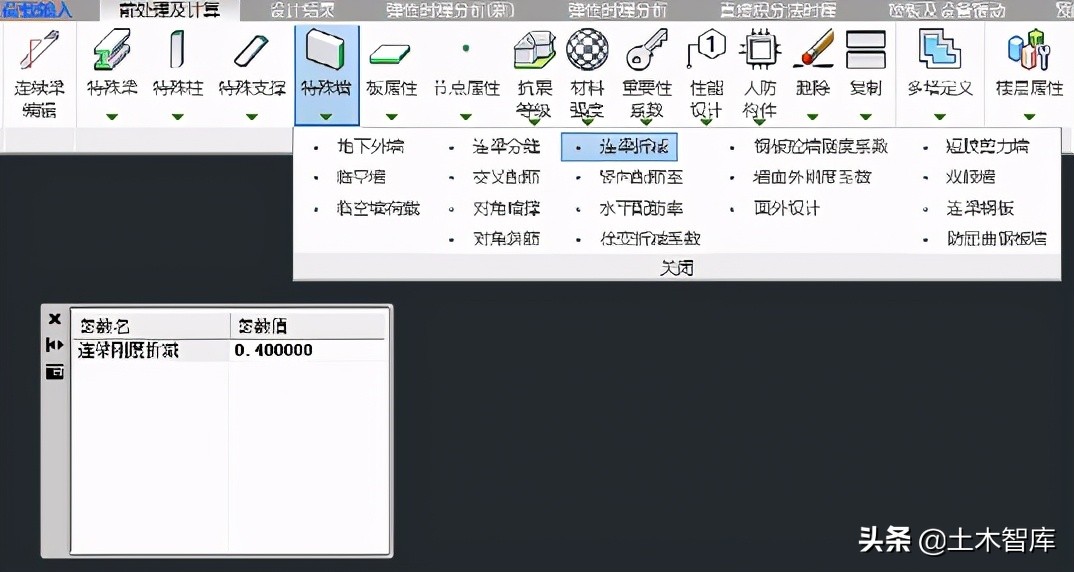Screen dimensions: 1074x572
Task: Toggle the parameter panel auto-hide pin icon
Action: (55, 345)
